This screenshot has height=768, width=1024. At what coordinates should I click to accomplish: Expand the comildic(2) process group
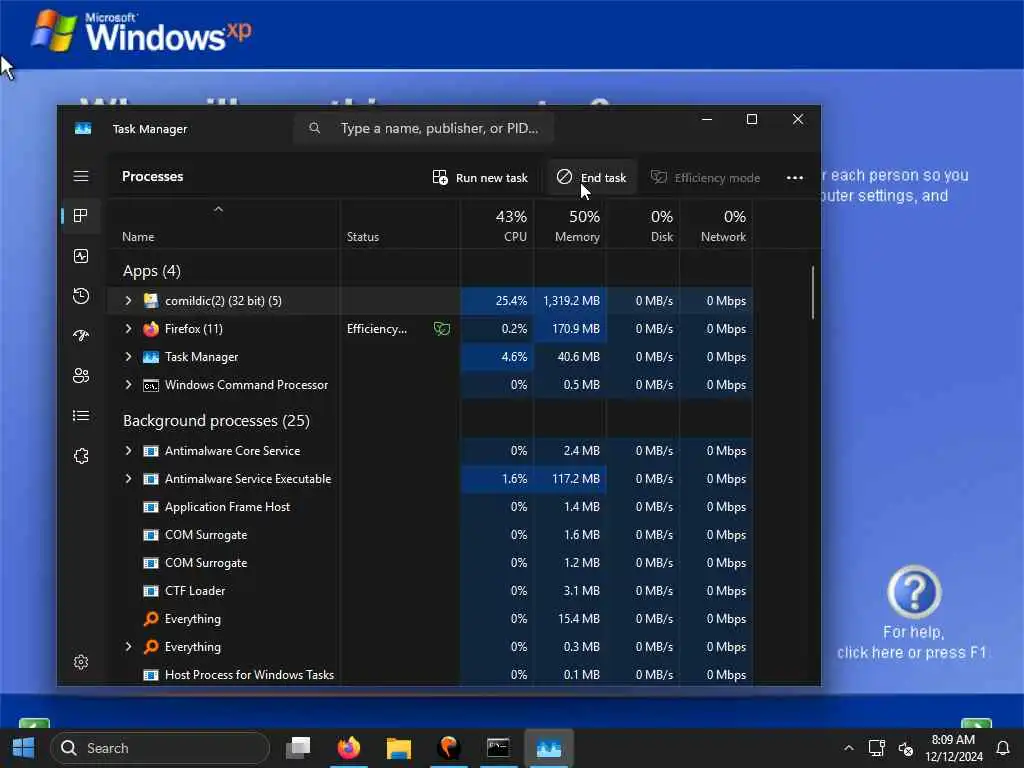tap(128, 301)
